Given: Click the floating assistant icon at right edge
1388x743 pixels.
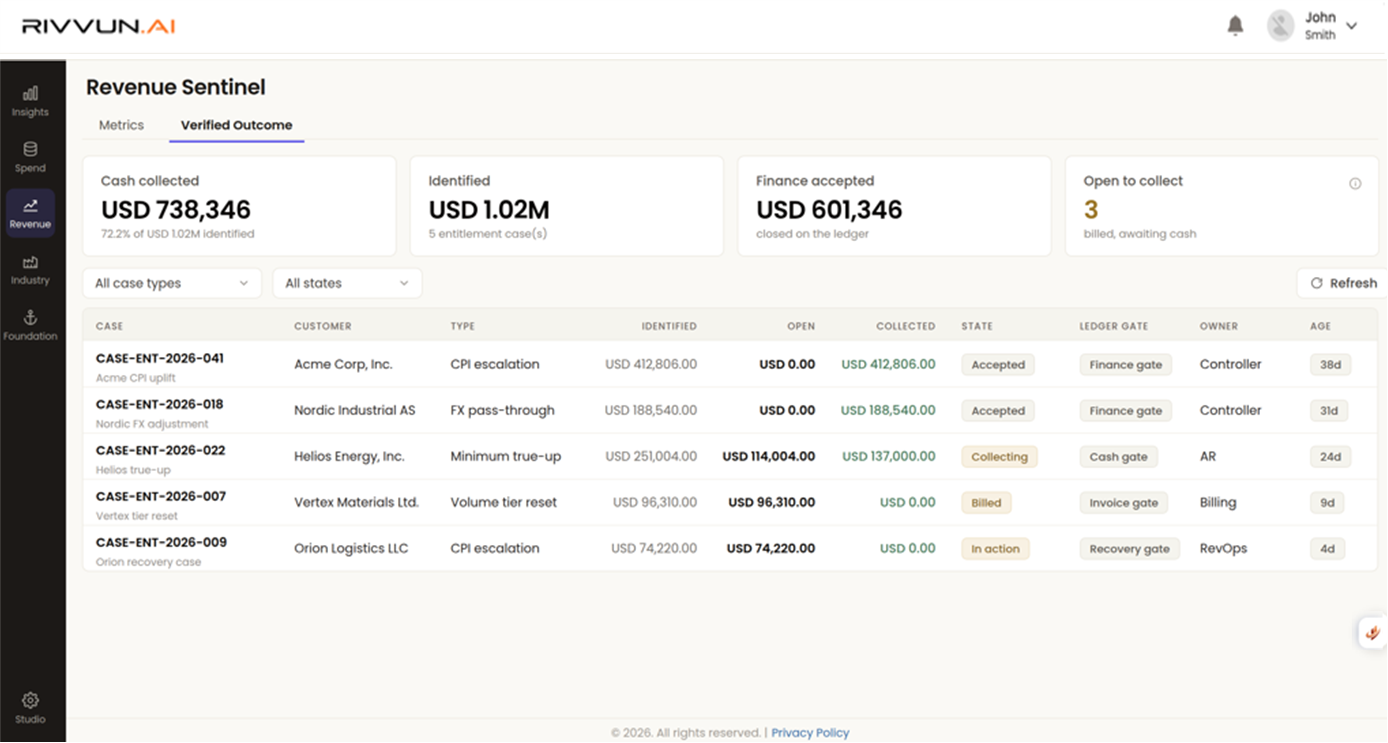Looking at the screenshot, I should point(1373,633).
